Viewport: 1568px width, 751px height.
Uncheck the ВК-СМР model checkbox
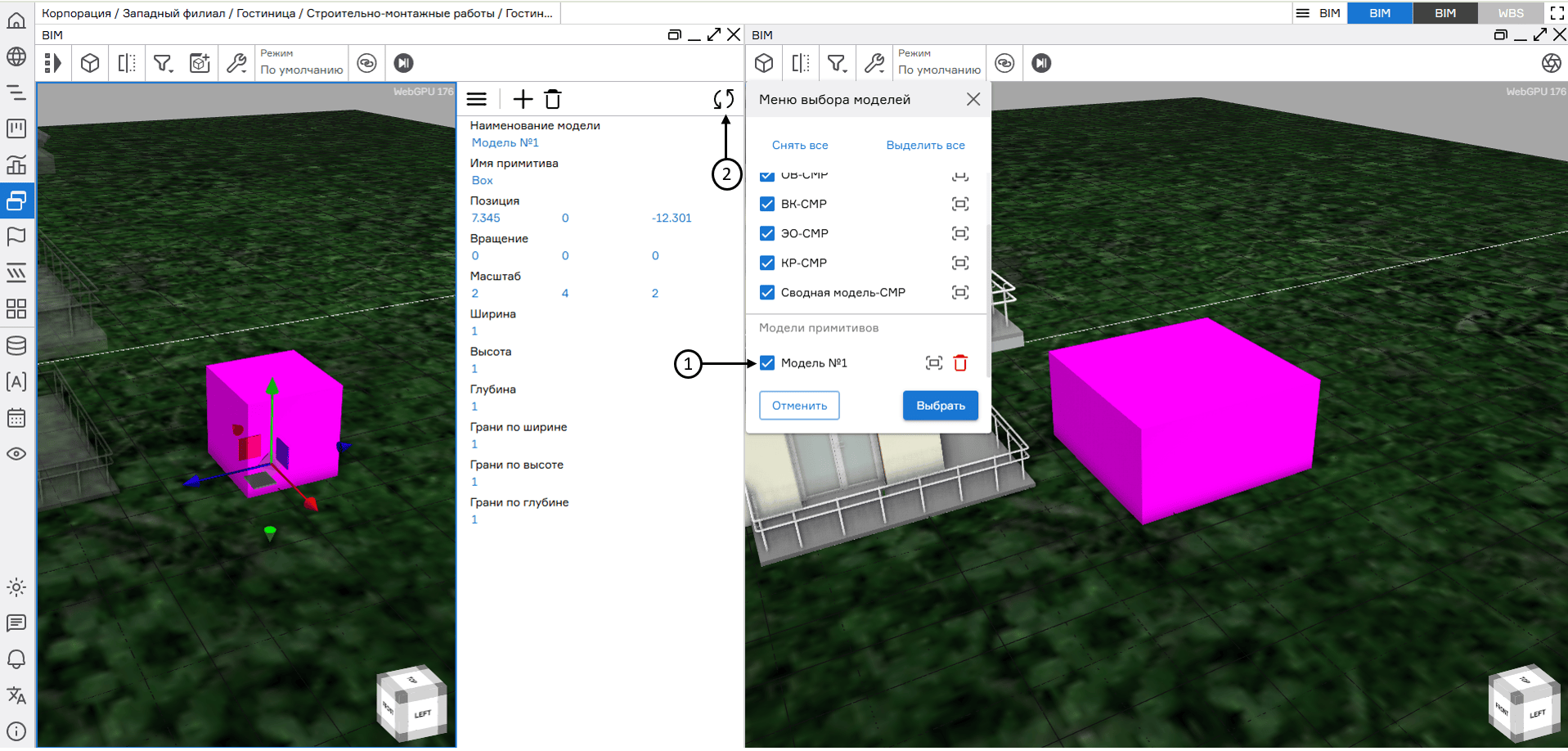[x=767, y=205]
